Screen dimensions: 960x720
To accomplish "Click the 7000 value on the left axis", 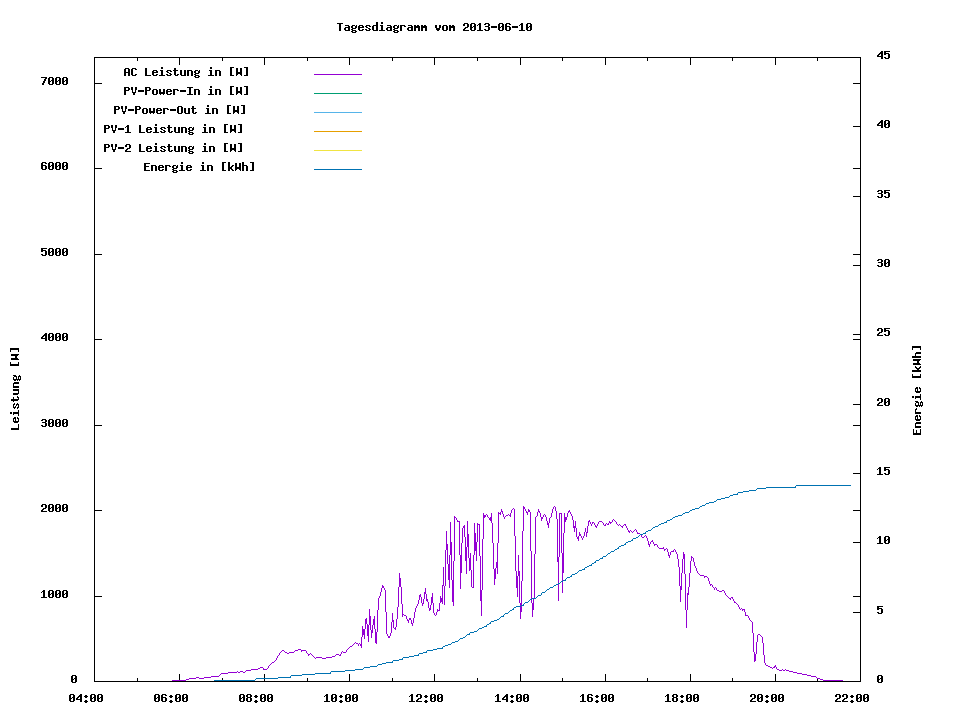I will click(54, 81).
